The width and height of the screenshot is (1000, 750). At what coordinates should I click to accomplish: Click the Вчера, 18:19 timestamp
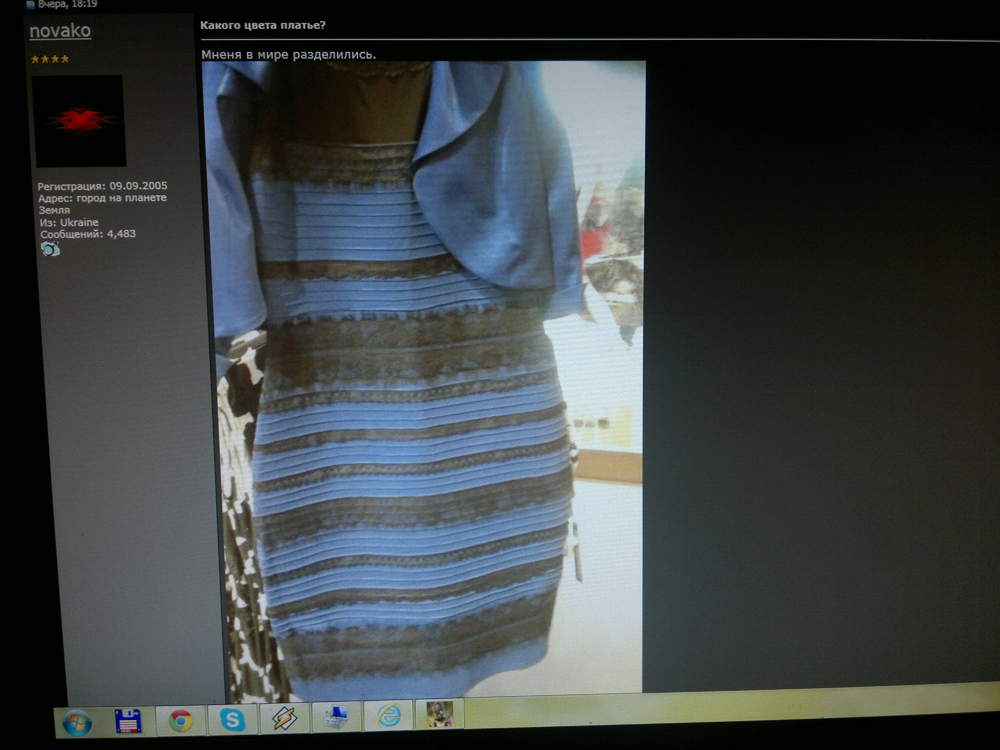click(x=68, y=4)
